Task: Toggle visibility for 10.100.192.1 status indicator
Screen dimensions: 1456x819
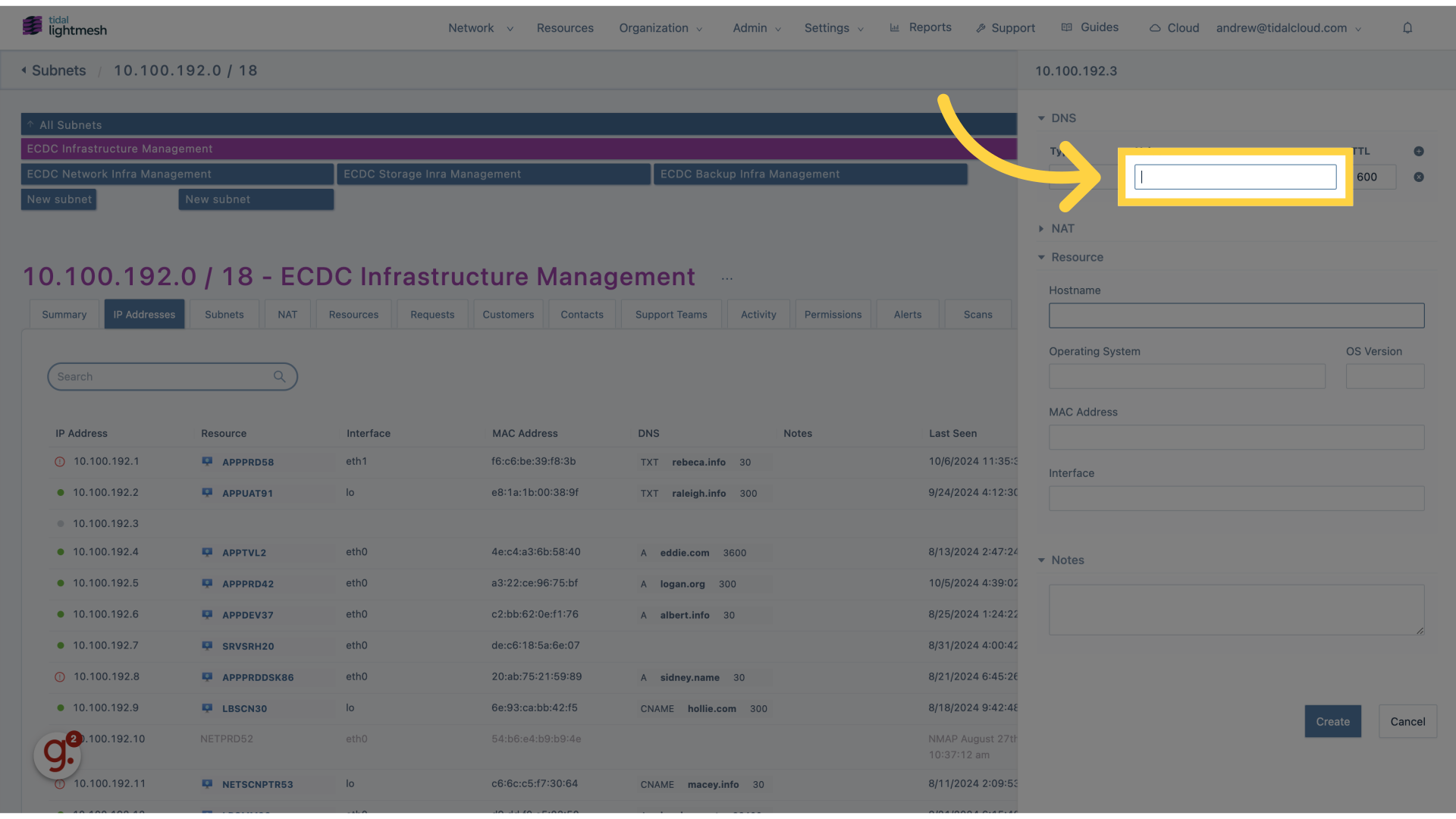Action: [x=60, y=462]
